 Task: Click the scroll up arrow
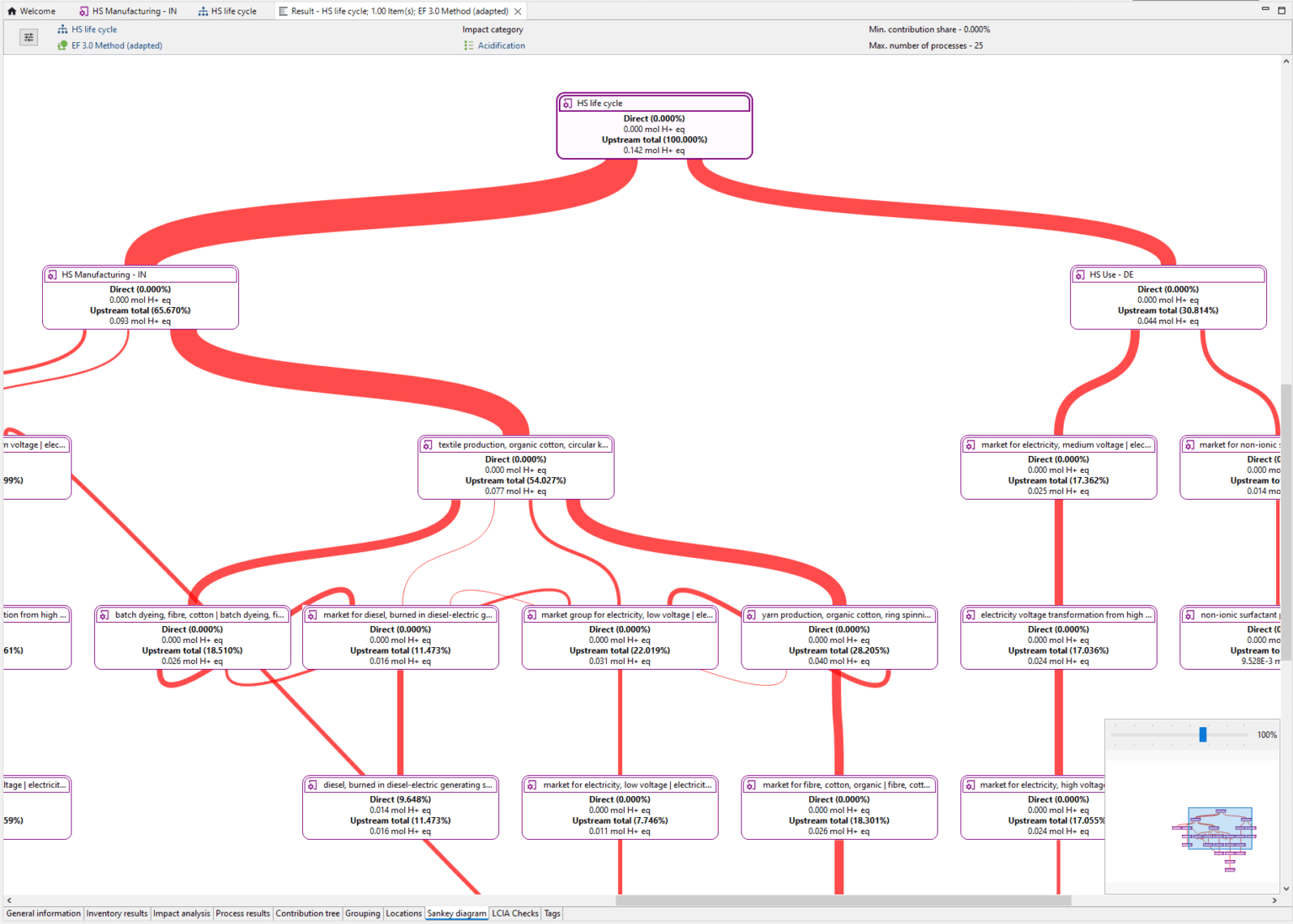pyautogui.click(x=1286, y=61)
